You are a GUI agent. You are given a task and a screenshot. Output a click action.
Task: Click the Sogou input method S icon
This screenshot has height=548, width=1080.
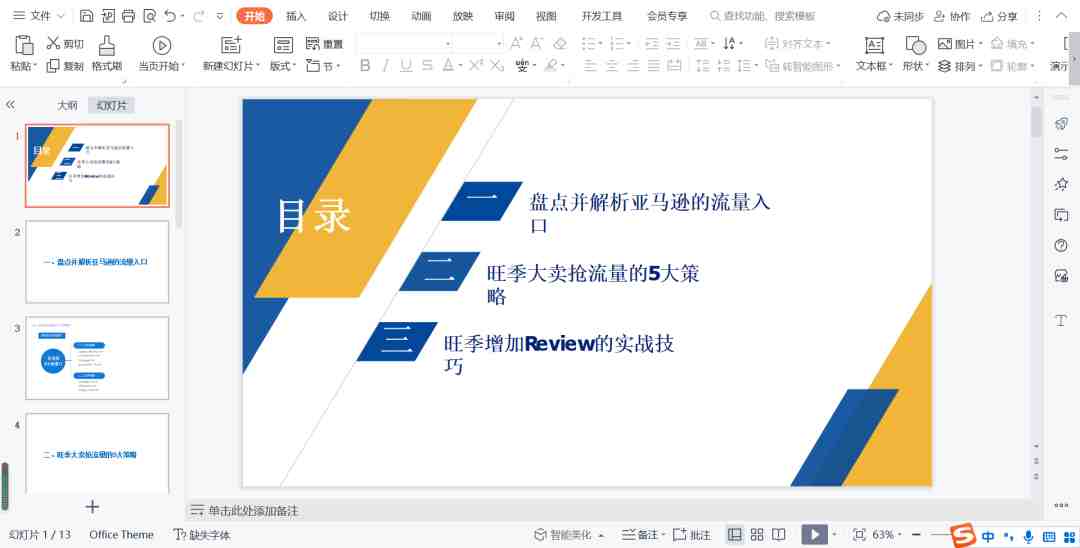tap(963, 535)
